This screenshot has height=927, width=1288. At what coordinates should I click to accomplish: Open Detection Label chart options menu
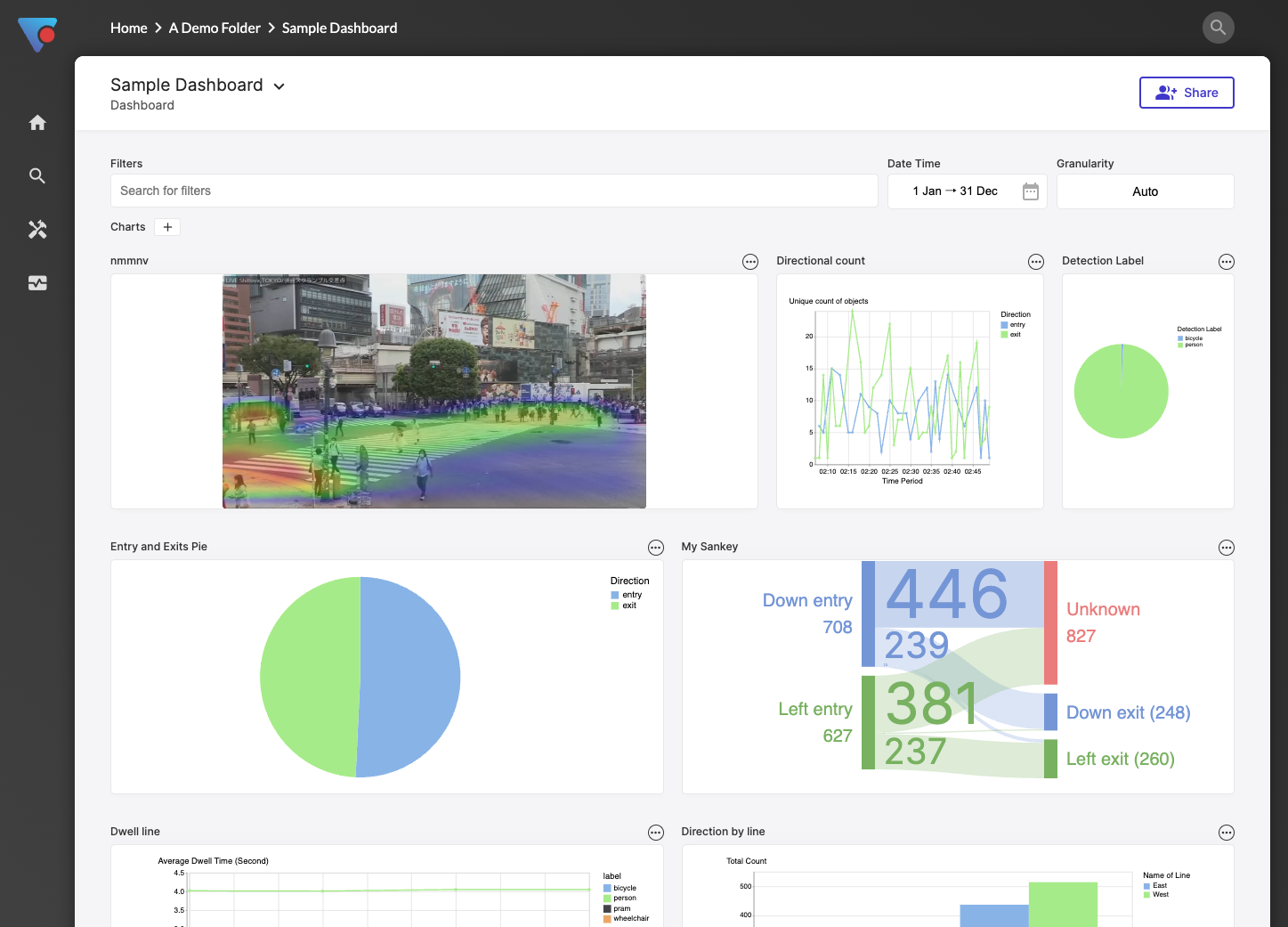coord(1227,262)
